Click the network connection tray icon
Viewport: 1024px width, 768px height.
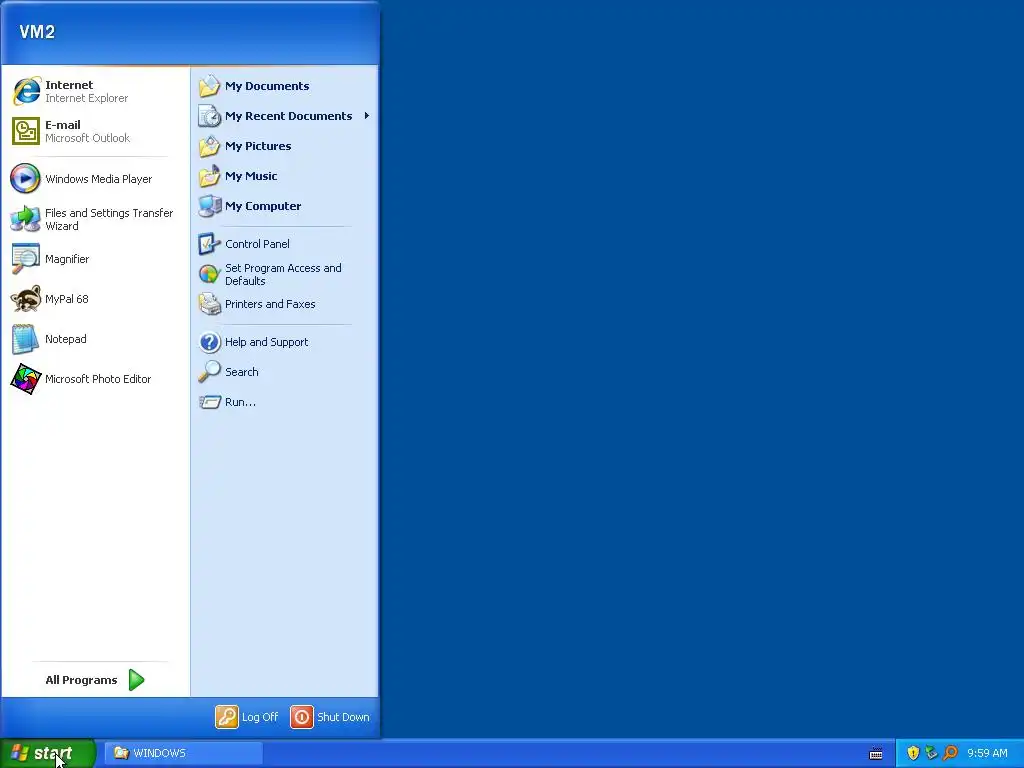(x=931, y=753)
